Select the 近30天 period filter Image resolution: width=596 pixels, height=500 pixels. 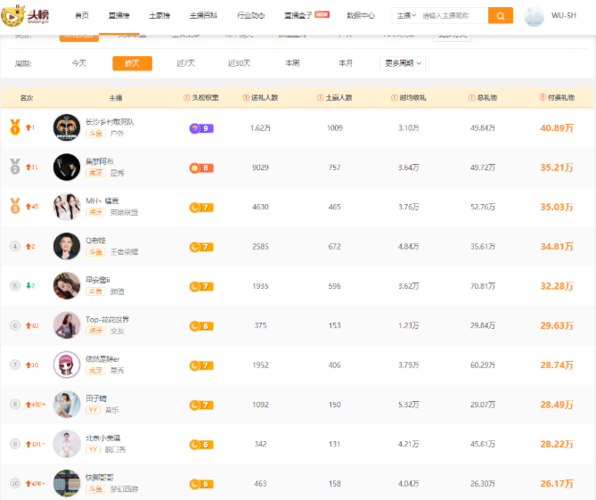[239, 63]
